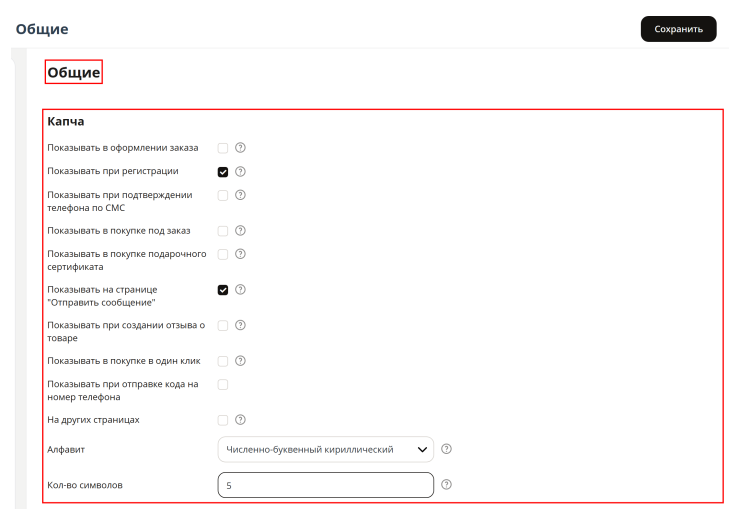Screen dimensions: 740x519
Task: Click the Капча section heading
Action: coord(66,121)
